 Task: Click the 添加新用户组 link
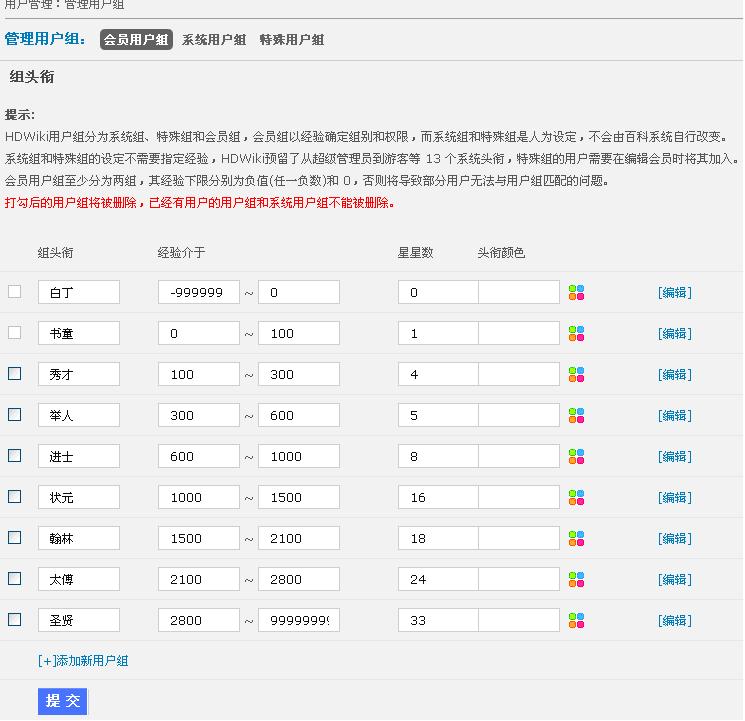pos(83,661)
